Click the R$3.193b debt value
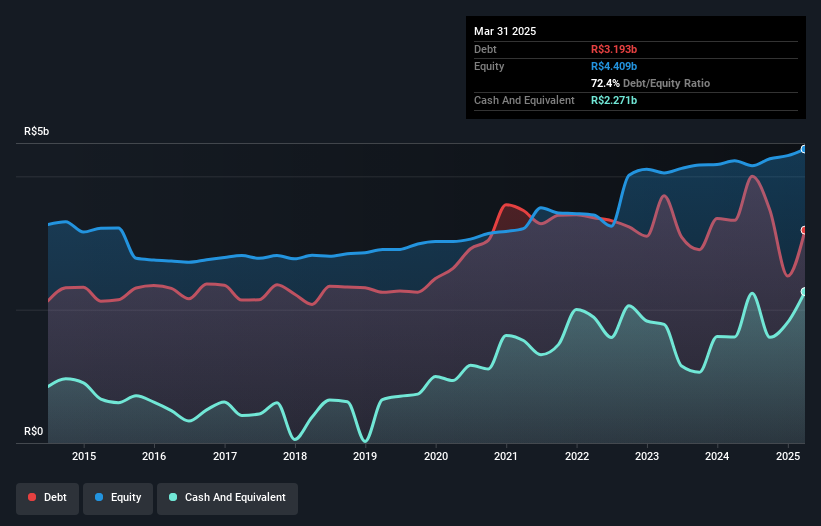This screenshot has height=526, width=821. pyautogui.click(x=614, y=49)
